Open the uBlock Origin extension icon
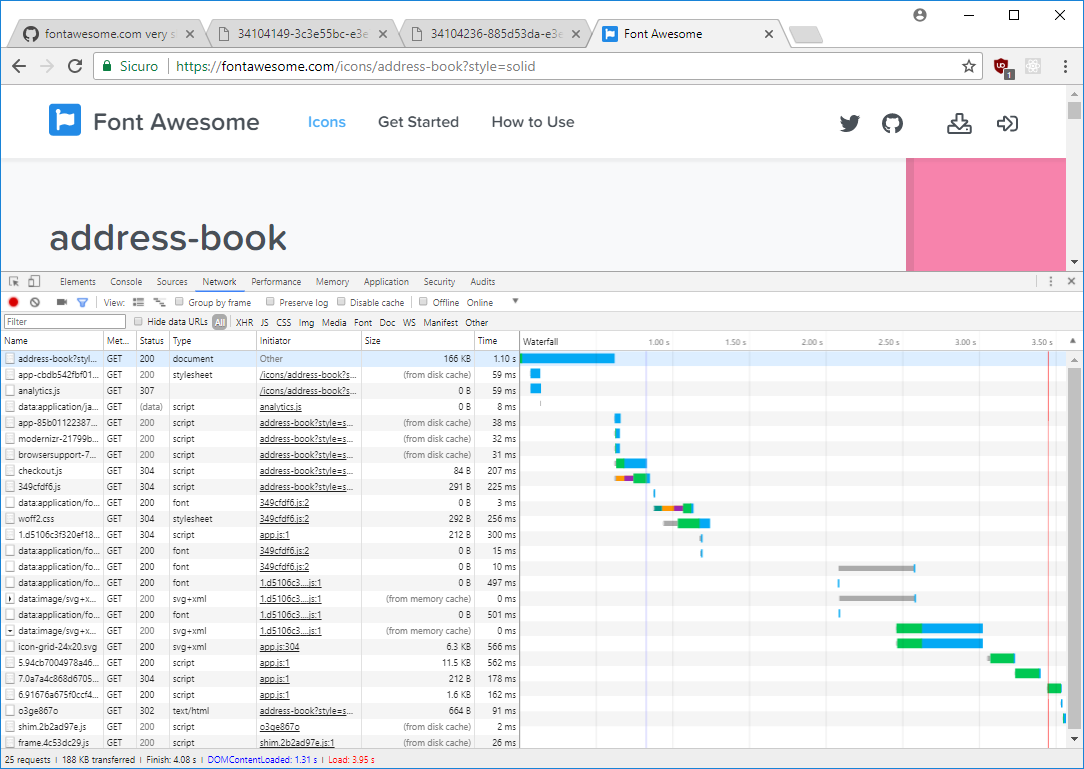1084x769 pixels. [x=1003, y=67]
